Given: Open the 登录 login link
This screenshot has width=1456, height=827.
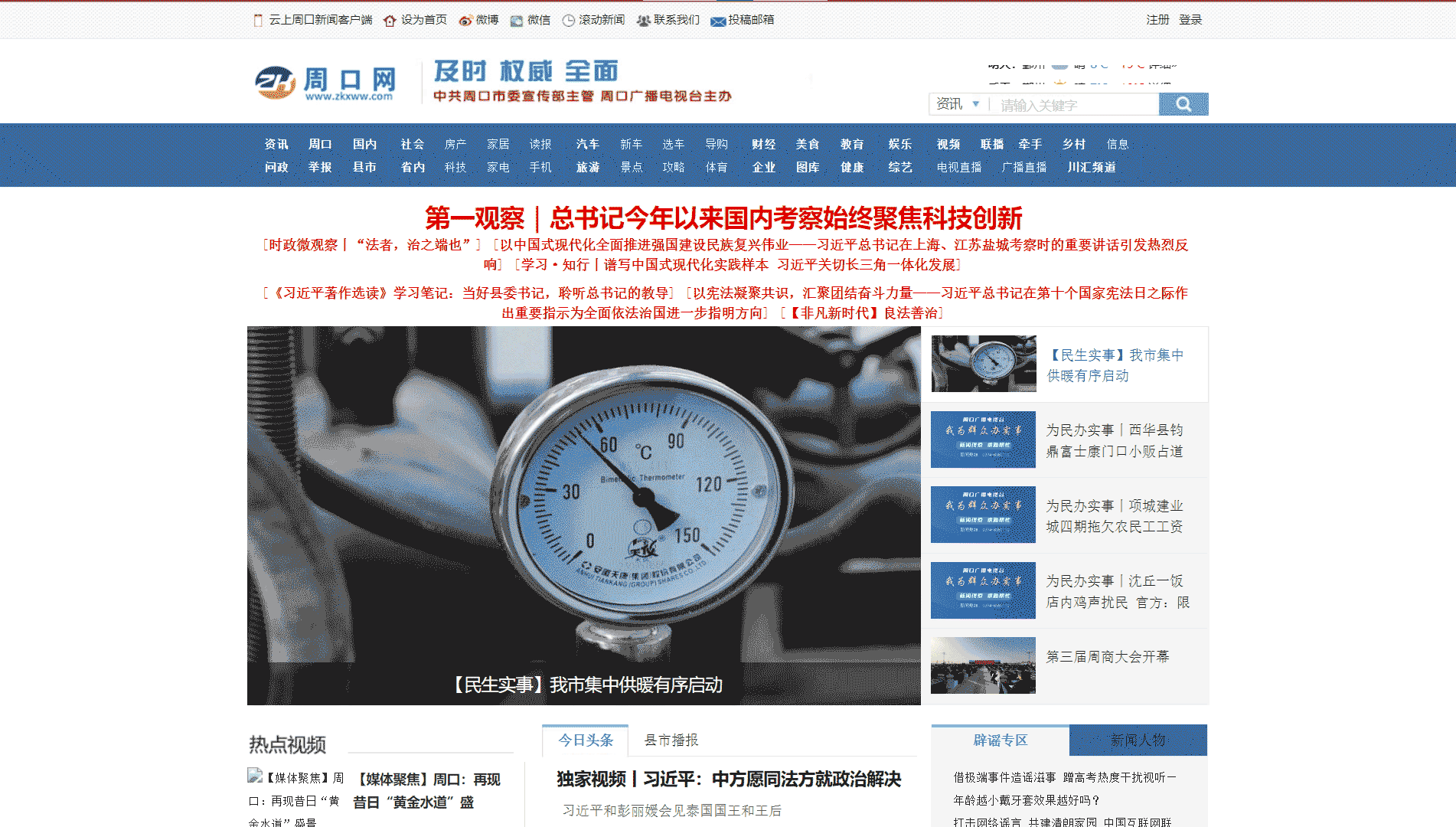Looking at the screenshot, I should click(1190, 20).
